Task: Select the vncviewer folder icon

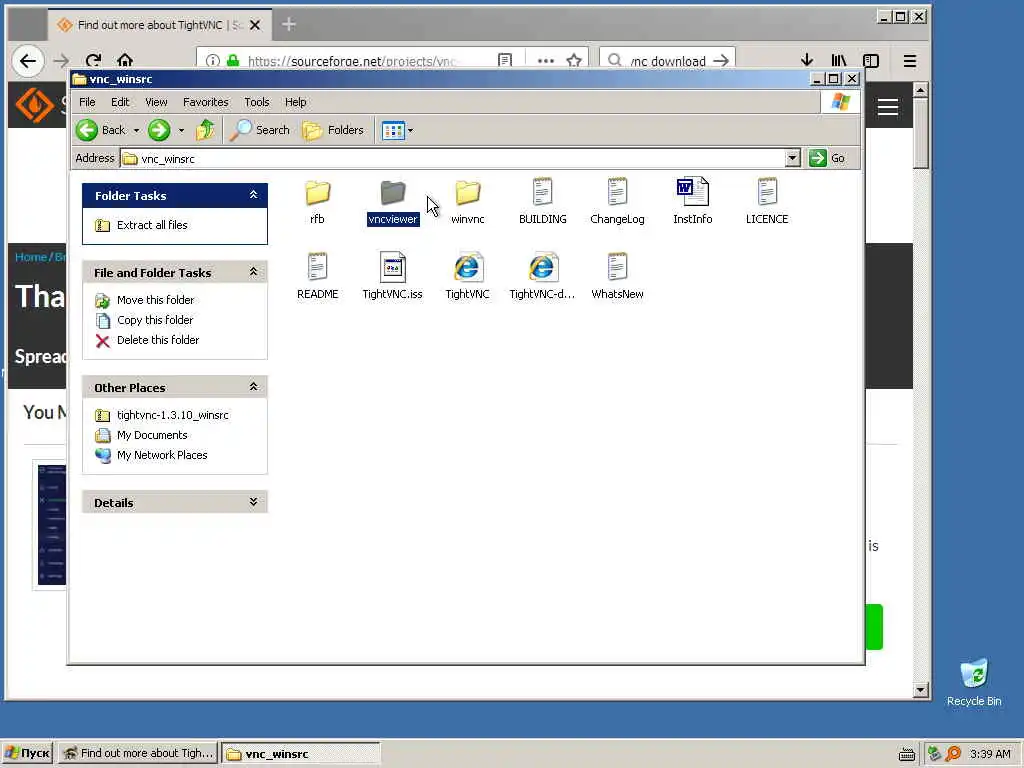Action: (x=392, y=193)
